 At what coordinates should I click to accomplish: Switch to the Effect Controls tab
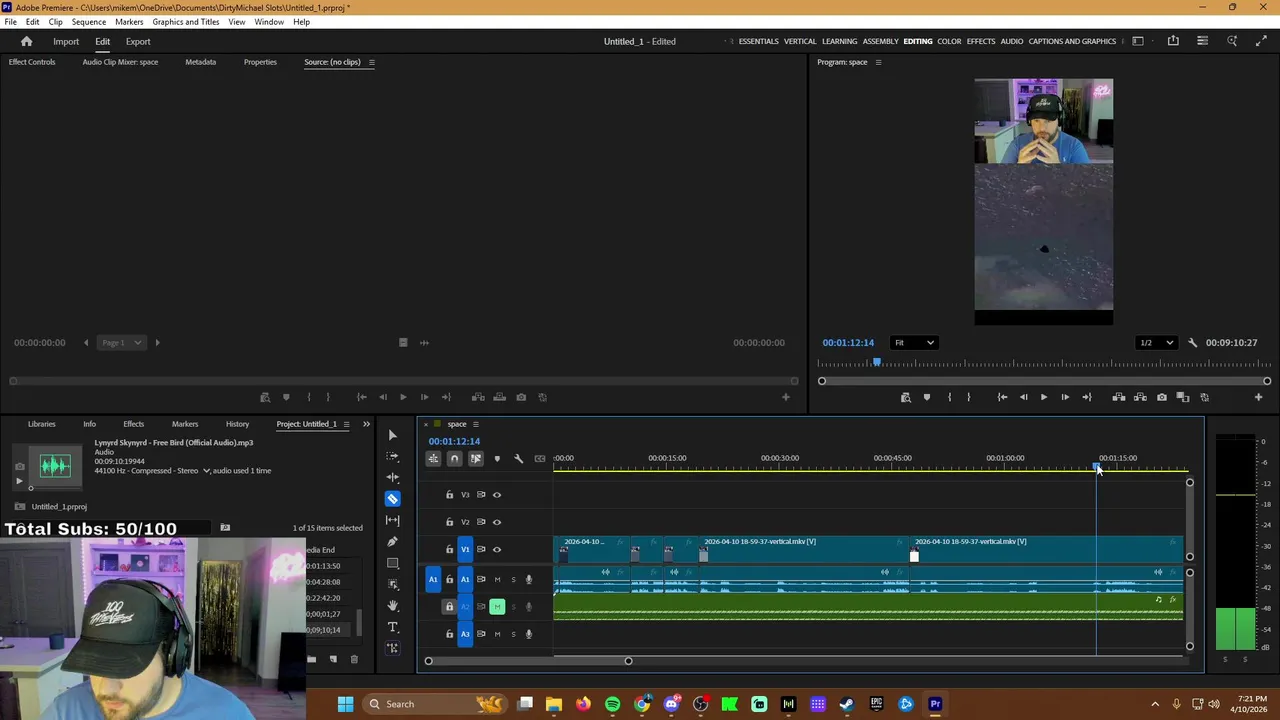tap(32, 62)
